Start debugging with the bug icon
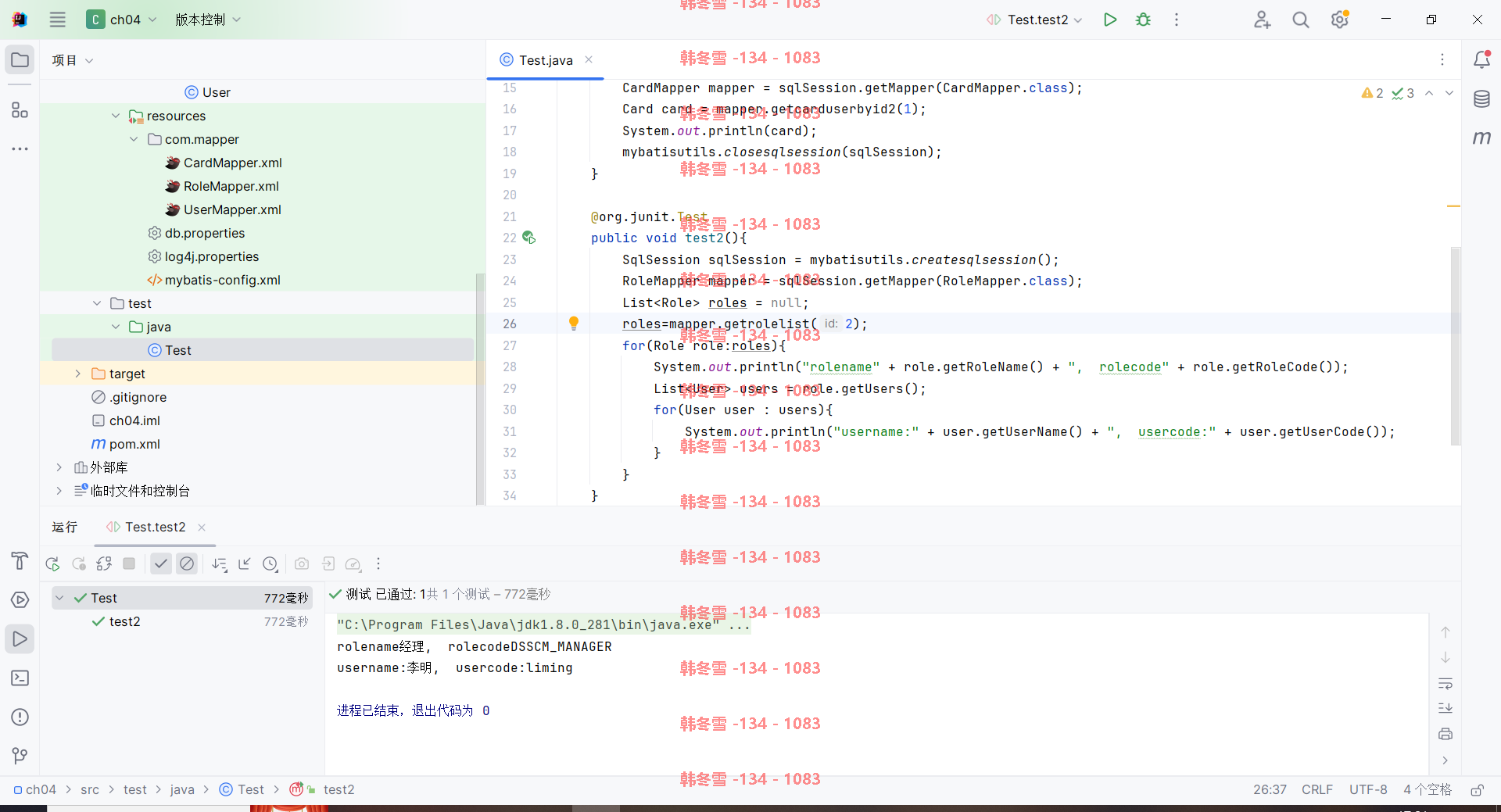 coord(1143,20)
